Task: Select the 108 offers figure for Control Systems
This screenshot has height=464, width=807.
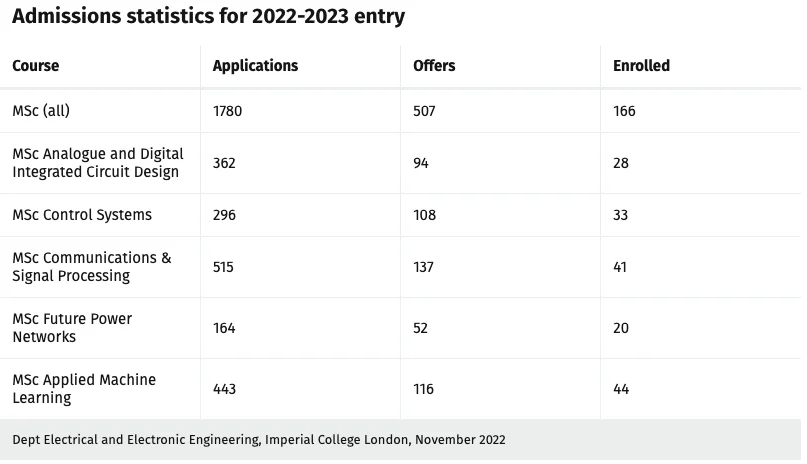Action: pyautogui.click(x=424, y=215)
